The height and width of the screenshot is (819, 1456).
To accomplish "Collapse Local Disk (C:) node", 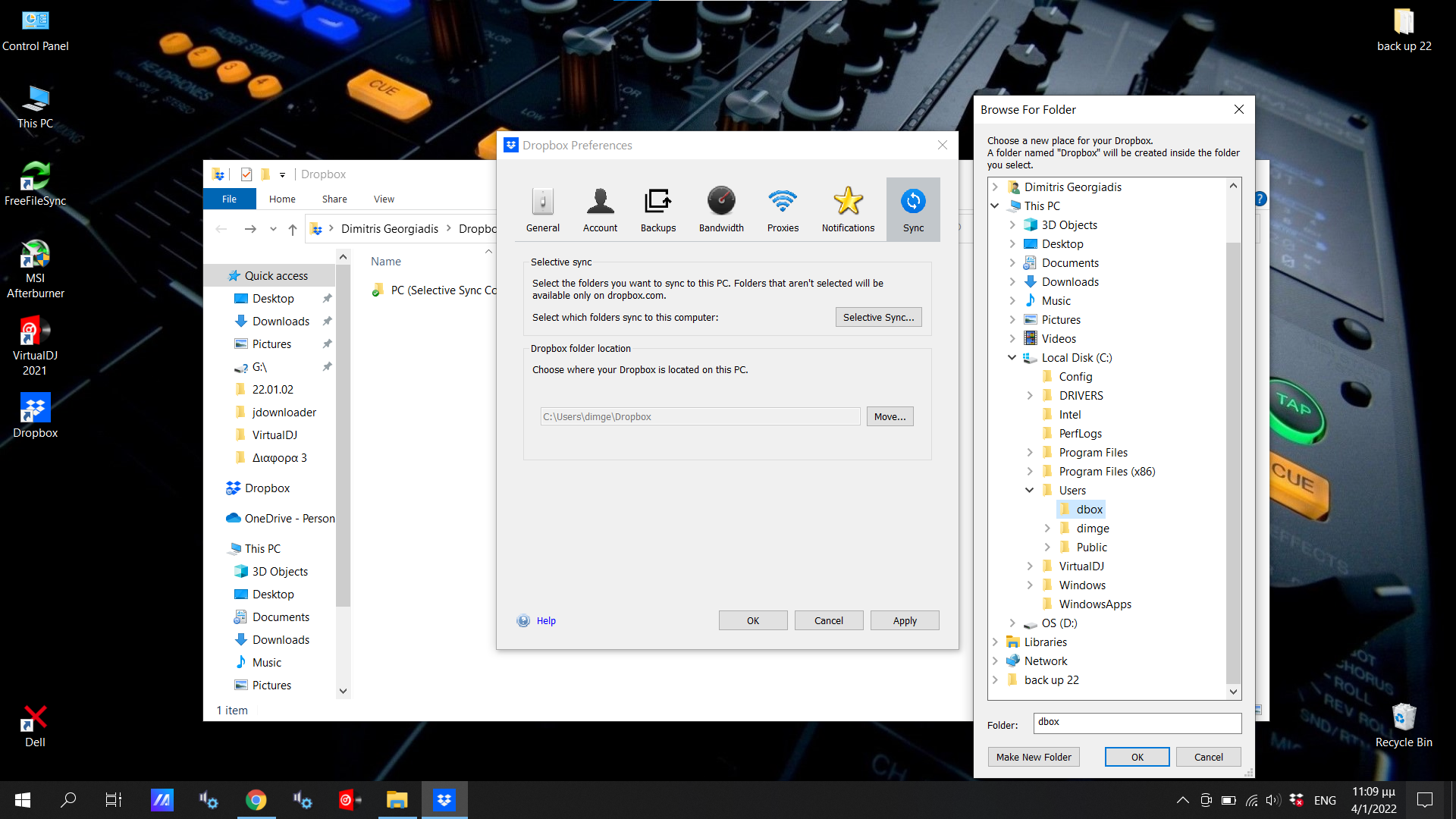I will coord(1012,357).
